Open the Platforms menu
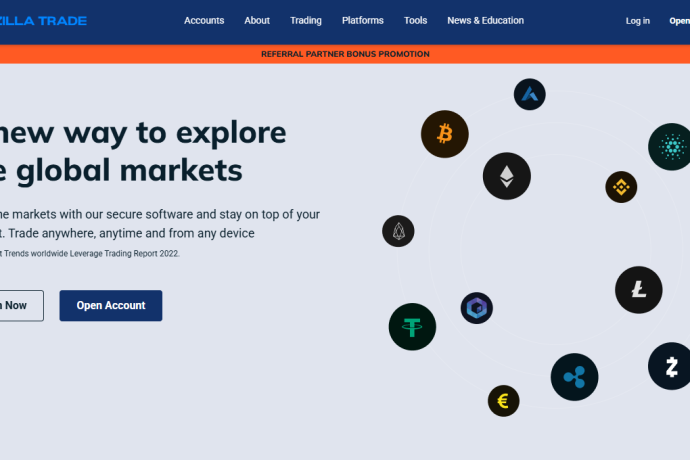Image resolution: width=690 pixels, height=460 pixels. click(363, 21)
